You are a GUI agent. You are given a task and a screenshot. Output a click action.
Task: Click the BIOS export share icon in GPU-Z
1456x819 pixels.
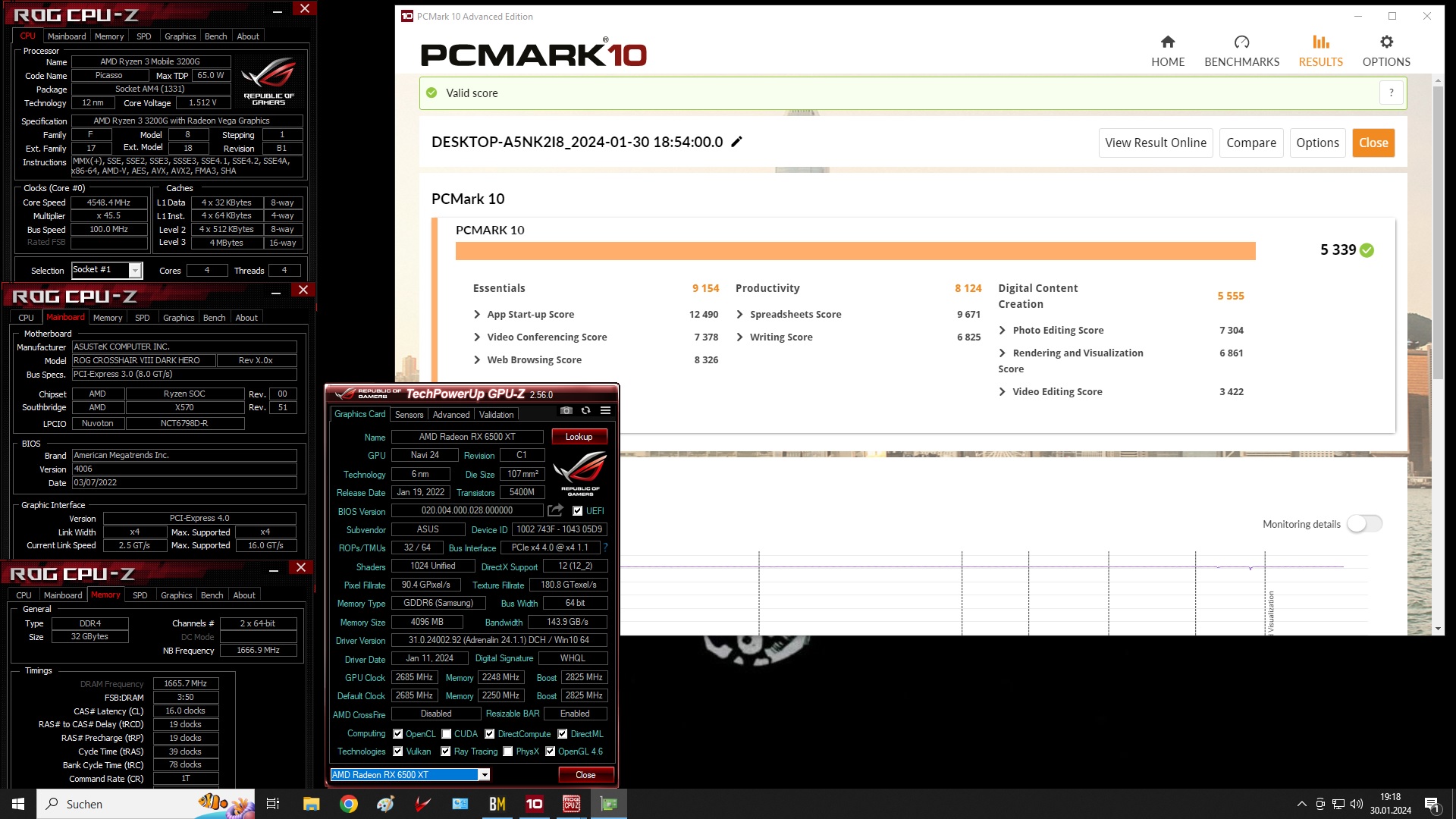point(555,510)
